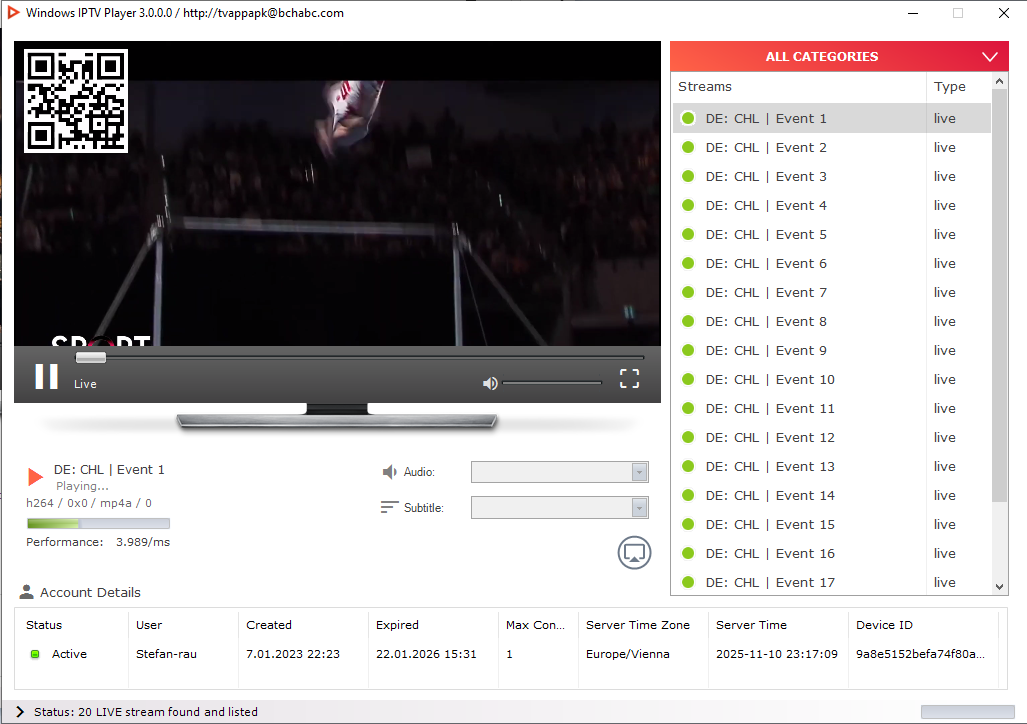The image size is (1027, 724).
Task: Expand the status bar arrow
Action: tap(19, 712)
